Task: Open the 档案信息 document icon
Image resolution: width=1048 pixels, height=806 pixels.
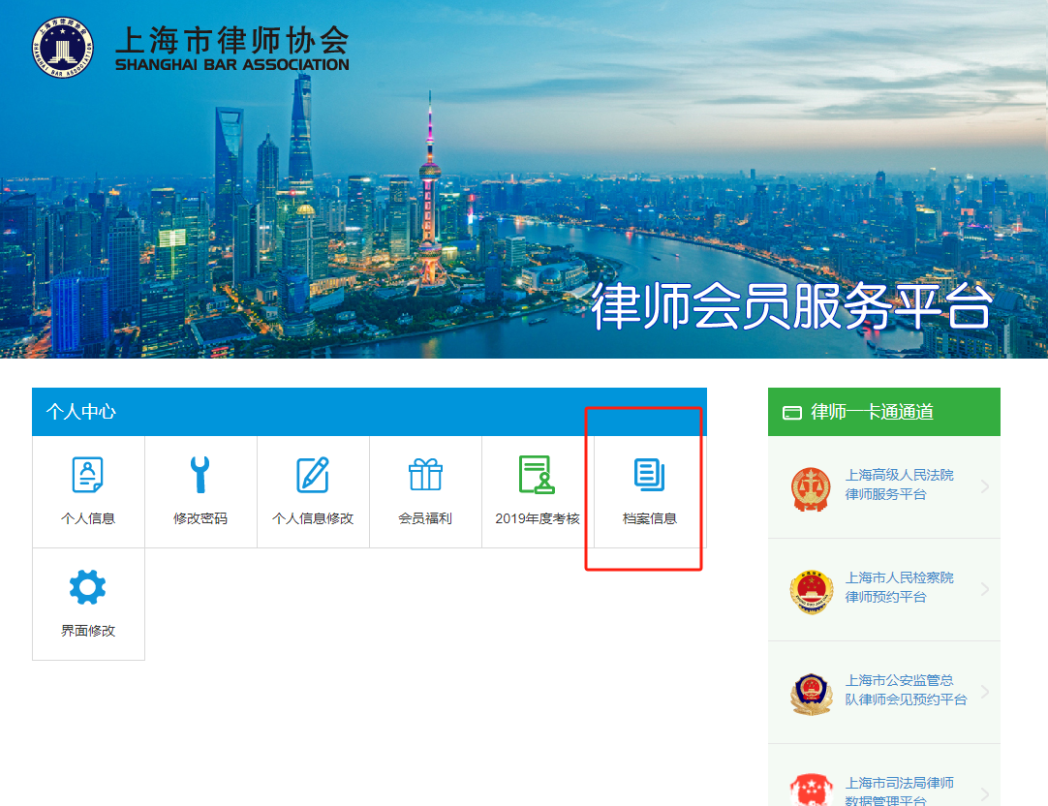Action: (650, 475)
